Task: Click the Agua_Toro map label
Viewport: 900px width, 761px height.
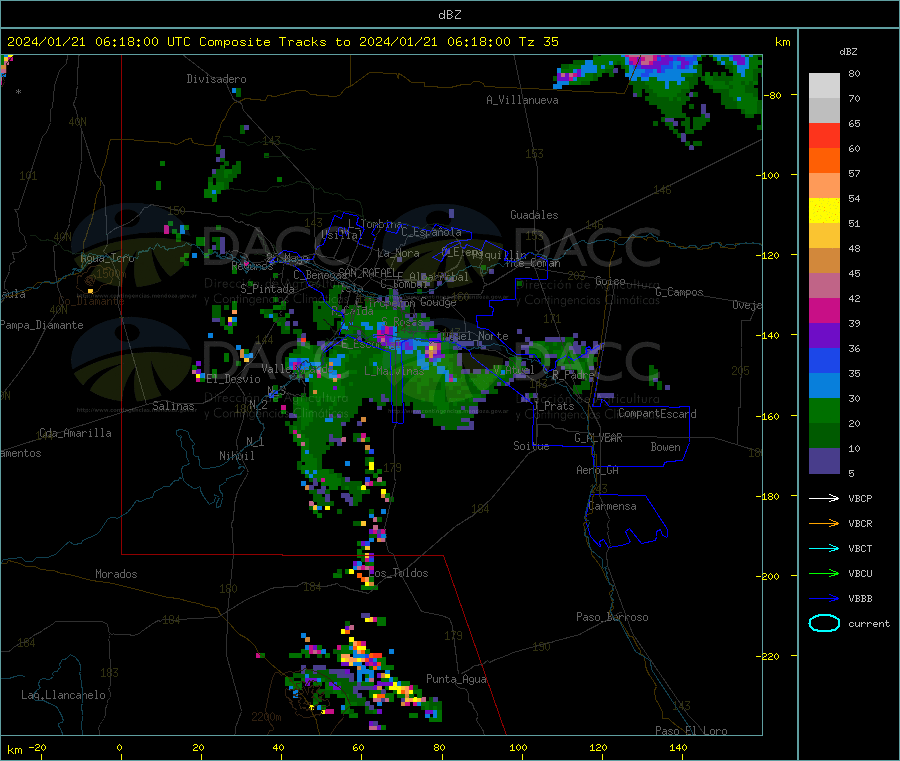Action: pyautogui.click(x=107, y=258)
